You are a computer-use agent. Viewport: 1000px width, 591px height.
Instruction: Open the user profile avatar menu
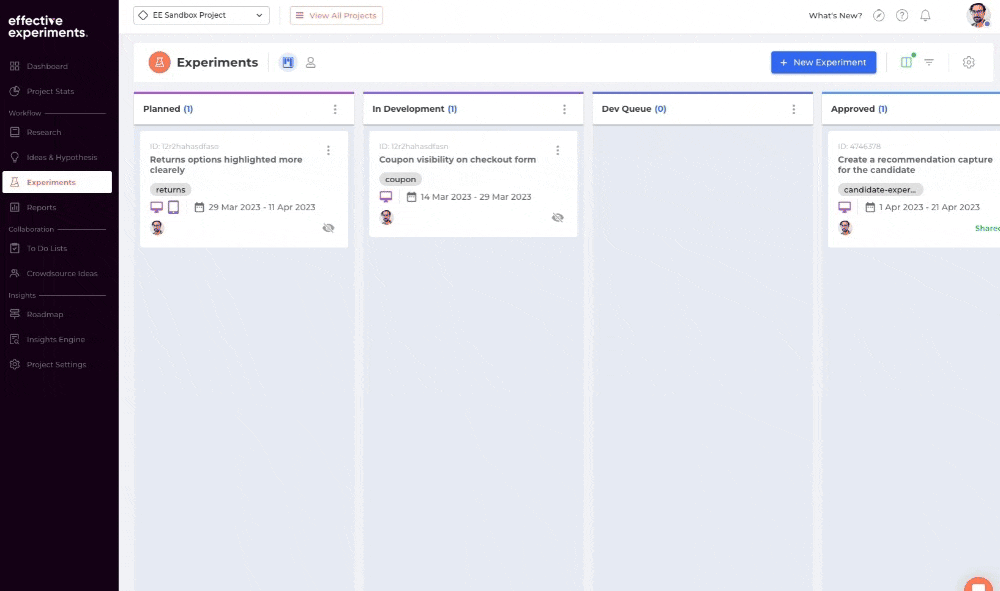point(978,15)
